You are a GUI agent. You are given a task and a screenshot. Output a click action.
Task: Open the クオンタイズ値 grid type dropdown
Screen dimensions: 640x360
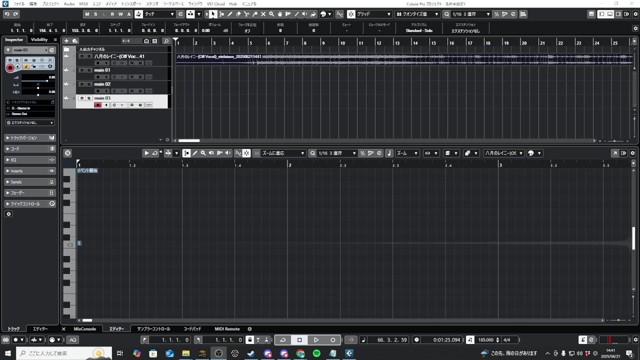(417, 14)
